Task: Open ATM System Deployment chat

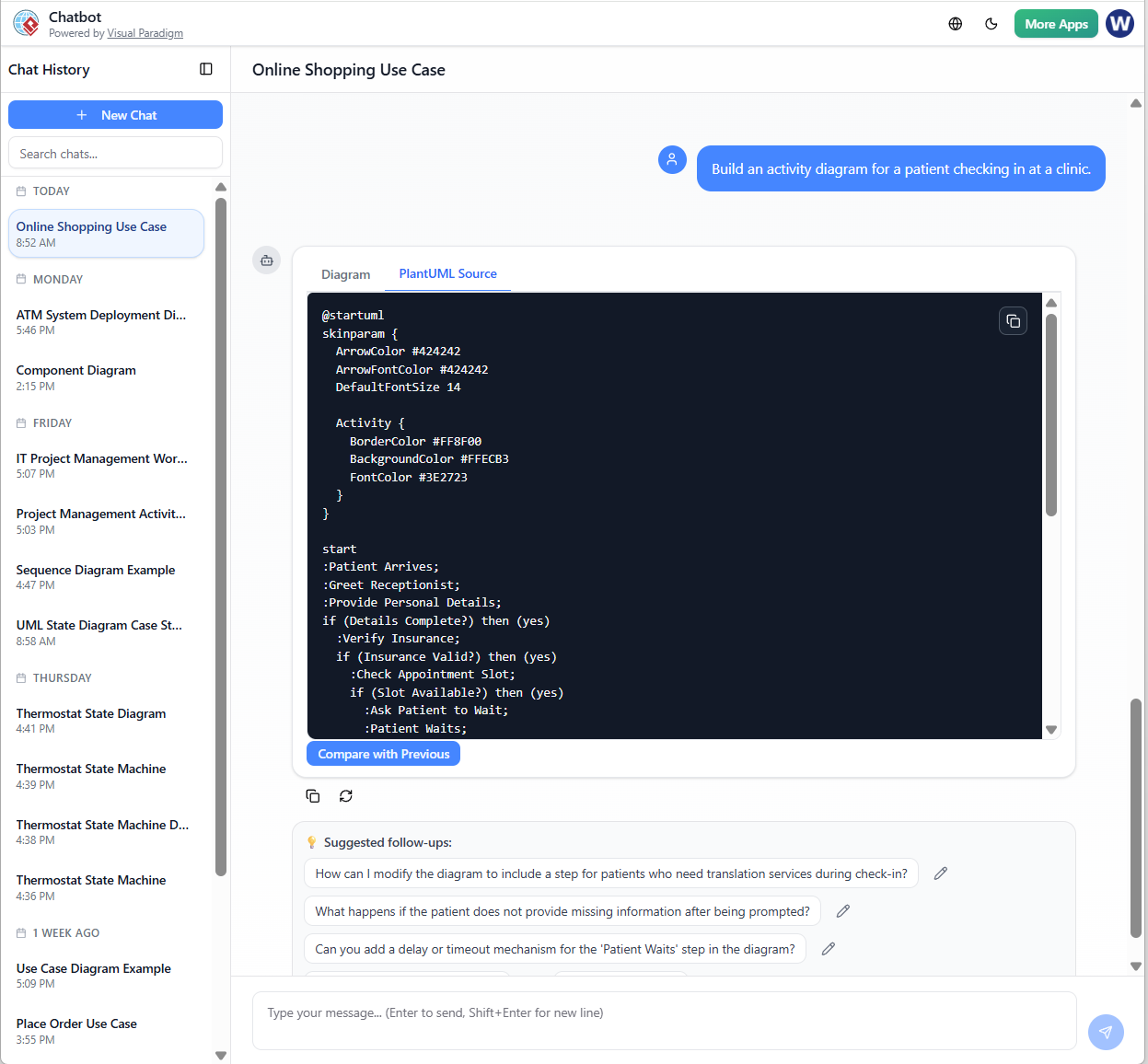Action: (x=101, y=321)
